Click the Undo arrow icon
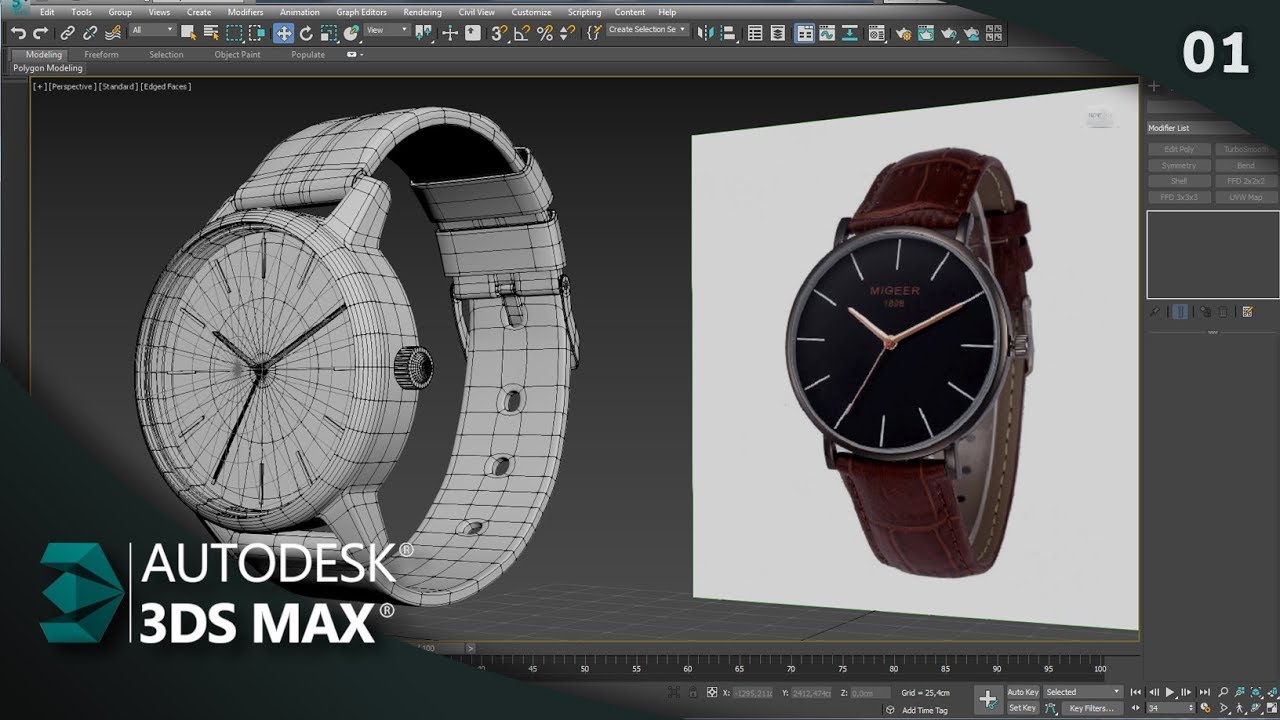1280x720 pixels. (x=18, y=33)
